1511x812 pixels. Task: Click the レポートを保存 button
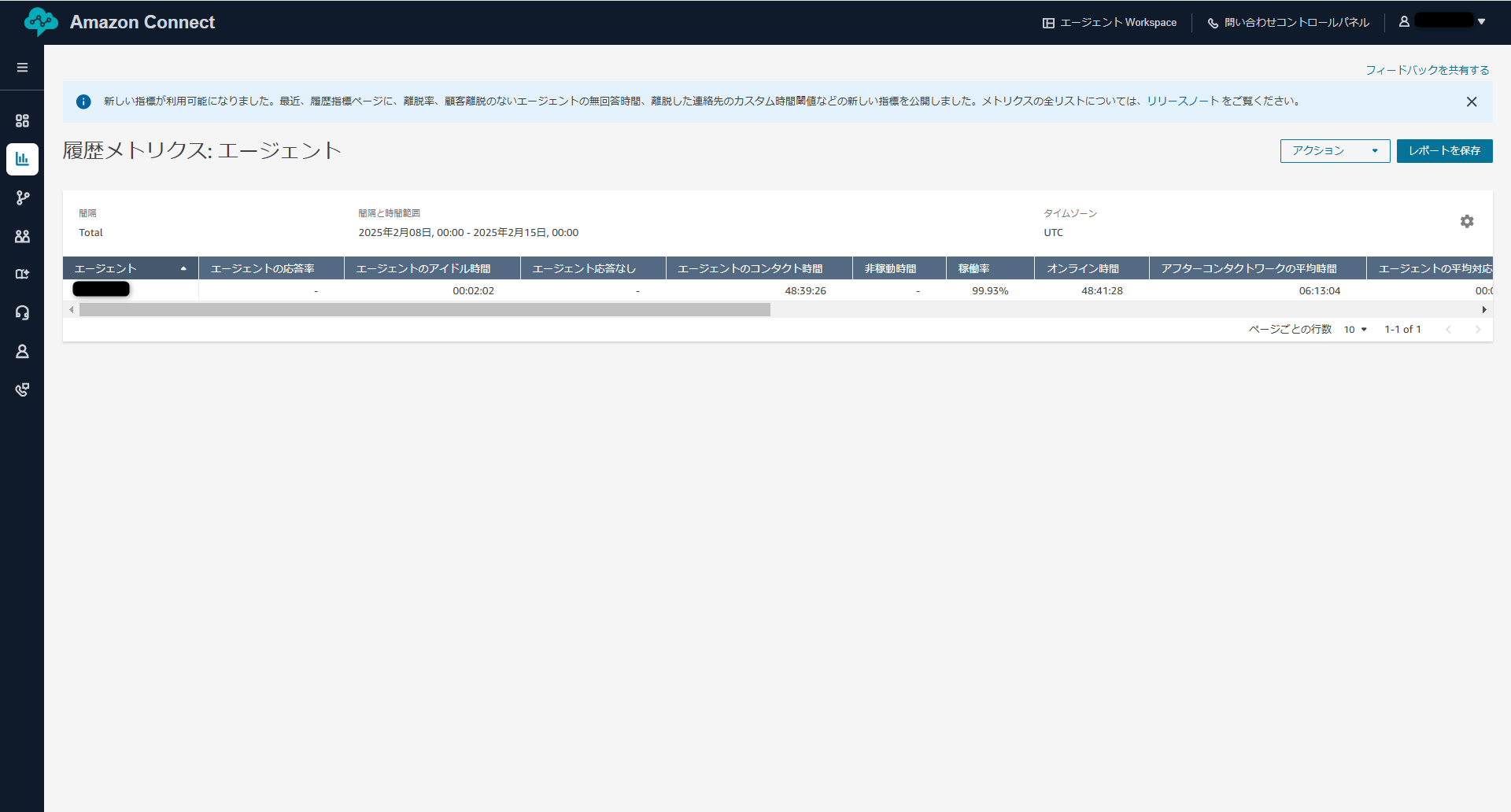1444,151
